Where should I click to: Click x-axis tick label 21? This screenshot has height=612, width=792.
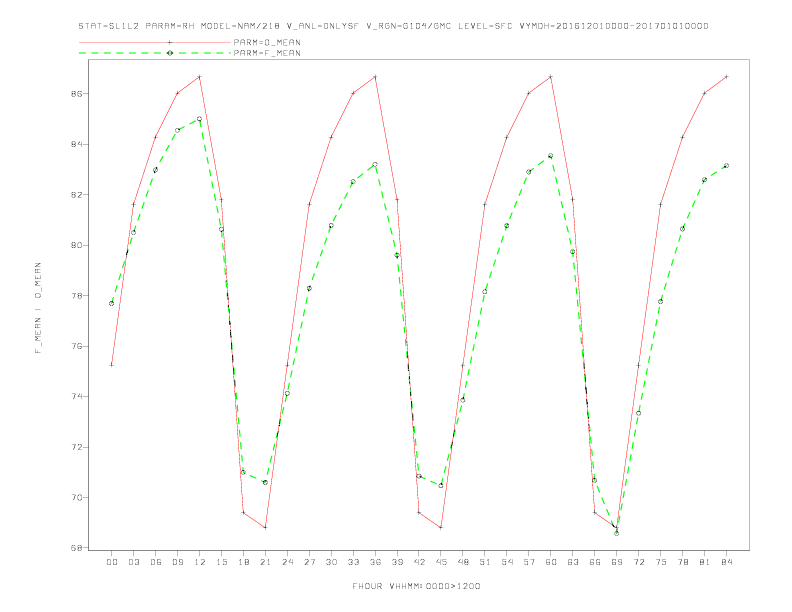[x=265, y=562]
